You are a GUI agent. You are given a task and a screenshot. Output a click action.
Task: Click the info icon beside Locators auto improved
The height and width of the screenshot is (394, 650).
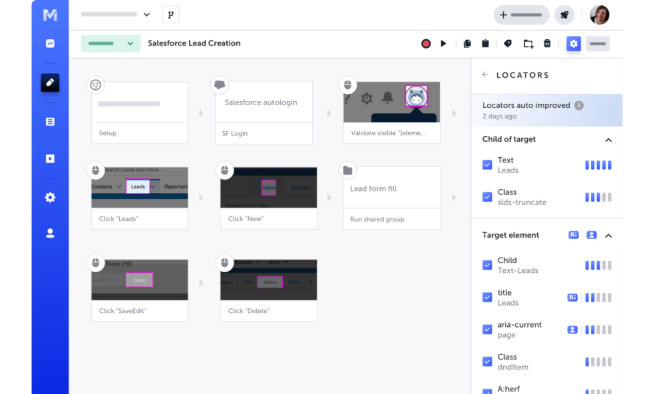click(579, 105)
